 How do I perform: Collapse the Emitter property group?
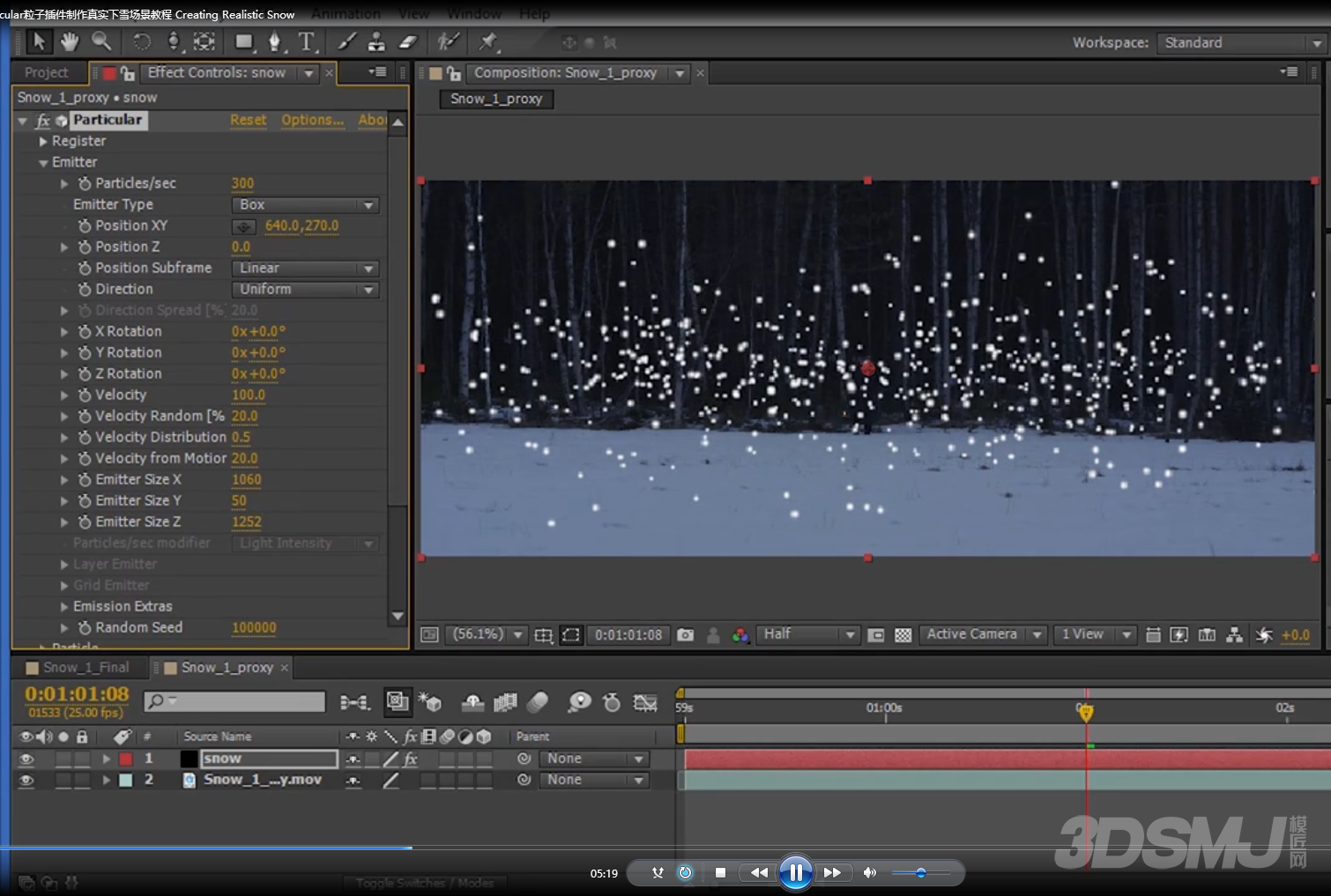(x=42, y=162)
